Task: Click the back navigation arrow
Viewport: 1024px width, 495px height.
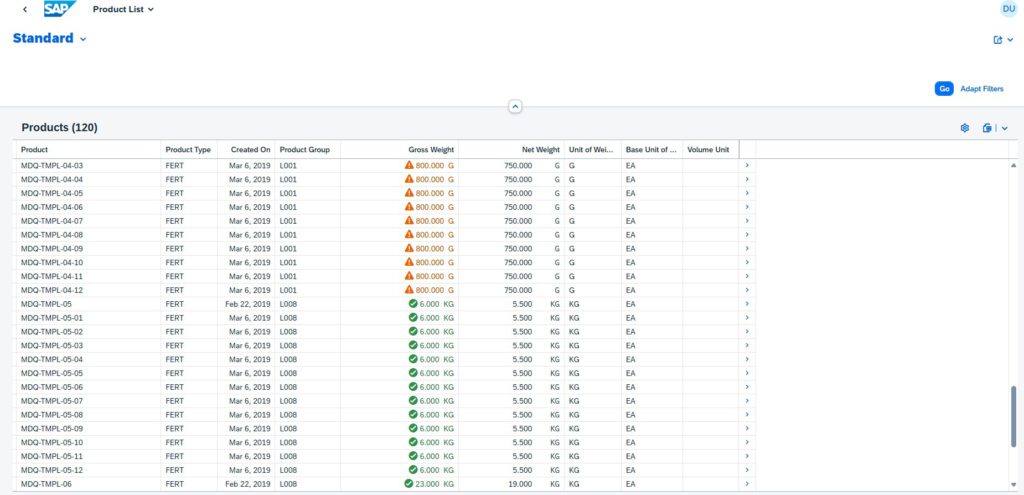Action: (25, 9)
